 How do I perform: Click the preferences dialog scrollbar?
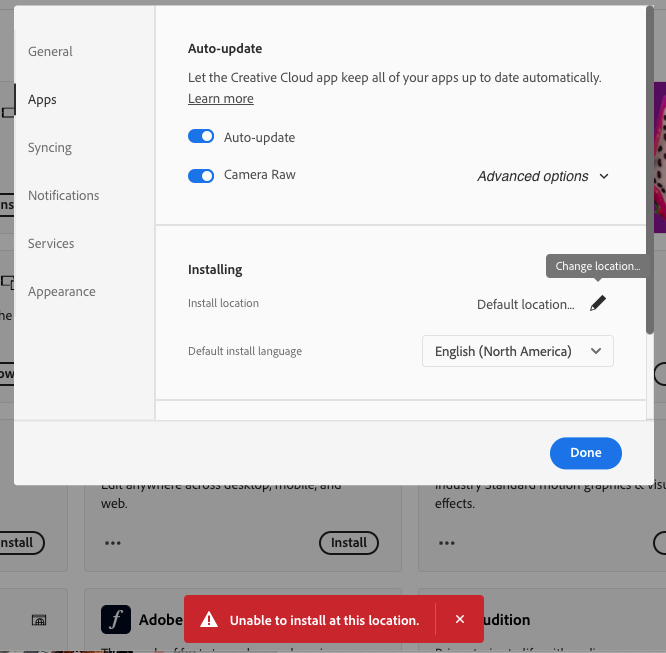pos(650,170)
